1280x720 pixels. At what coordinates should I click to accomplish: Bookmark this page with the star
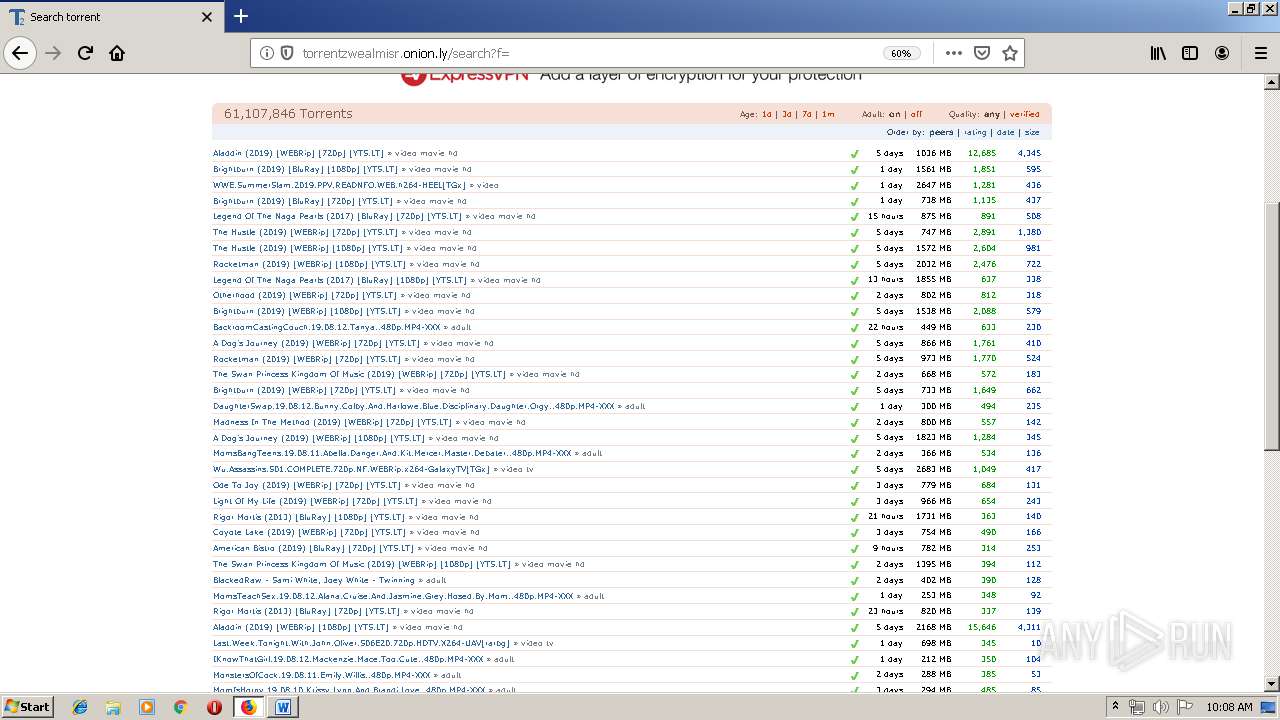[1010, 53]
